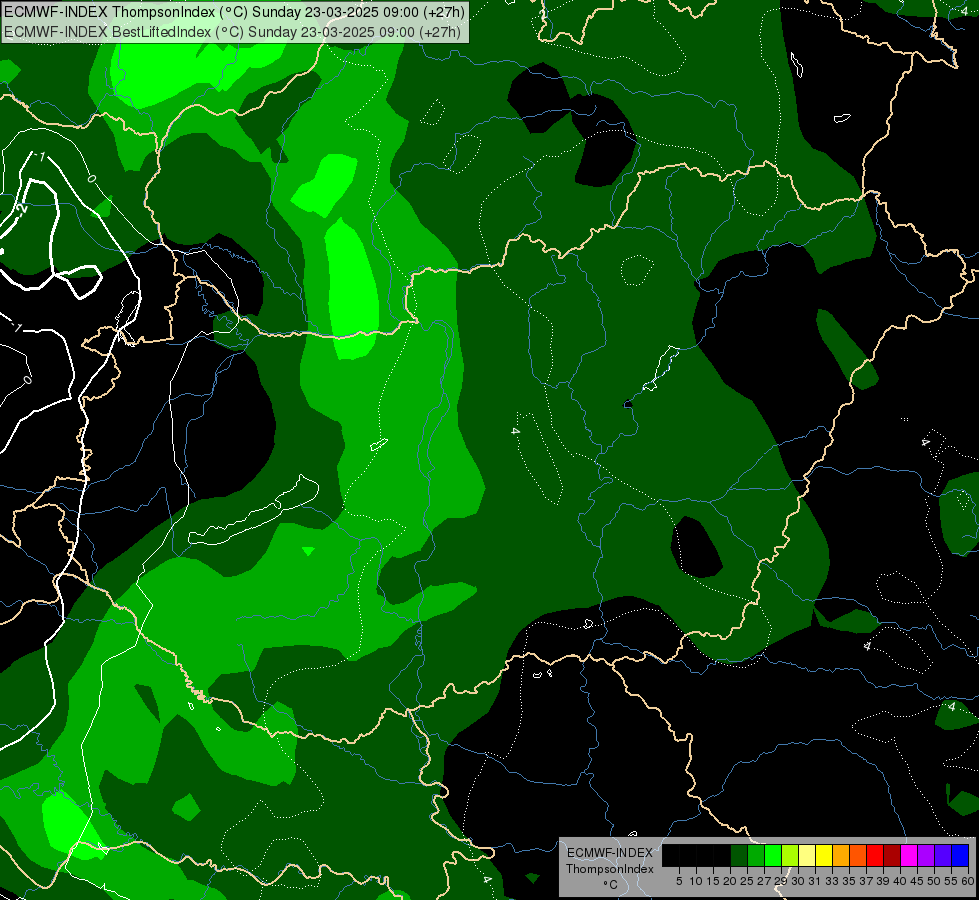Screen dimensions: 979x900
Task: Click the BestLiftedIndex title line at top
Action: (x=232, y=31)
